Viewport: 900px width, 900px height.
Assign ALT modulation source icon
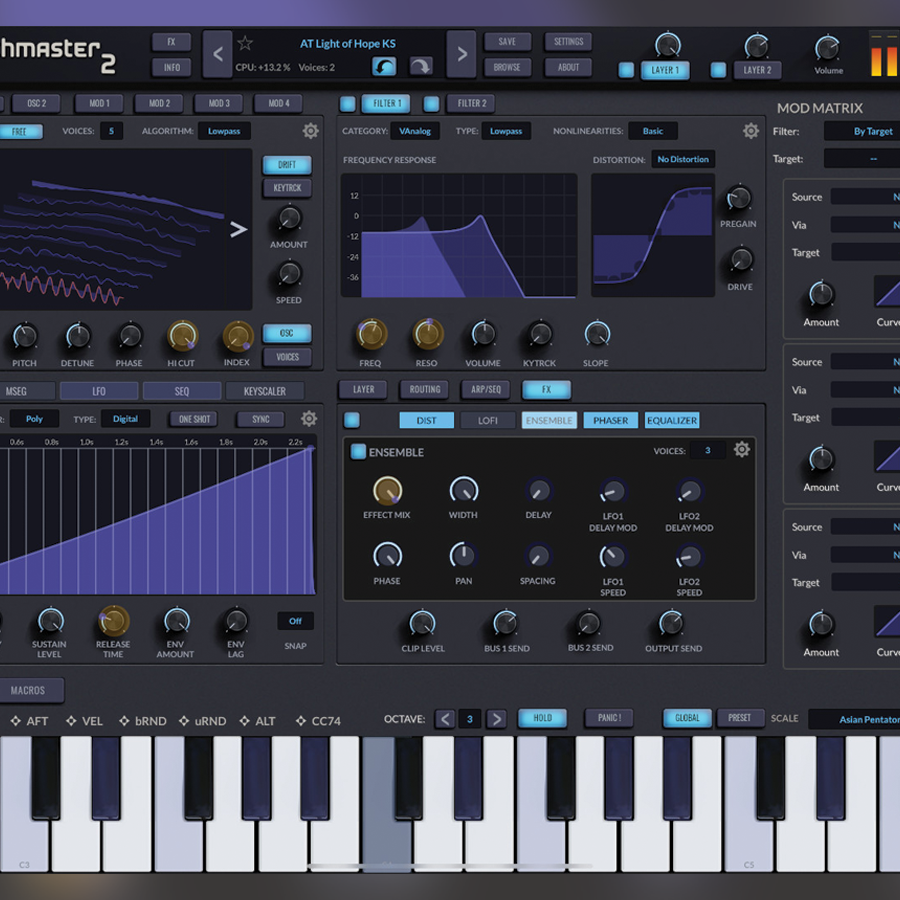(x=245, y=721)
